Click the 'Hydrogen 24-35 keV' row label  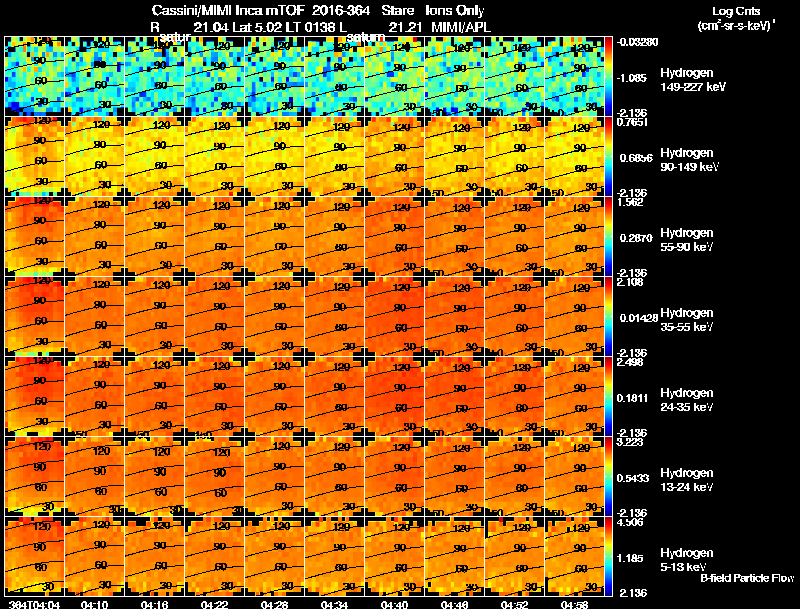point(687,400)
